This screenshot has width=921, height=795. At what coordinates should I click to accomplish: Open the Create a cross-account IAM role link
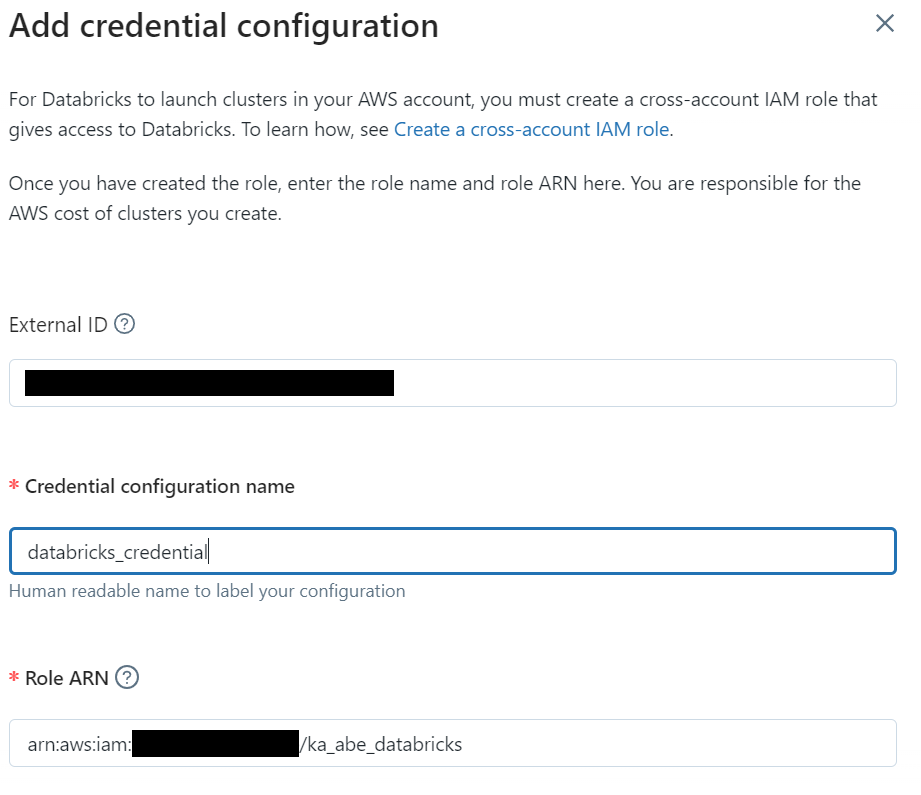[532, 129]
